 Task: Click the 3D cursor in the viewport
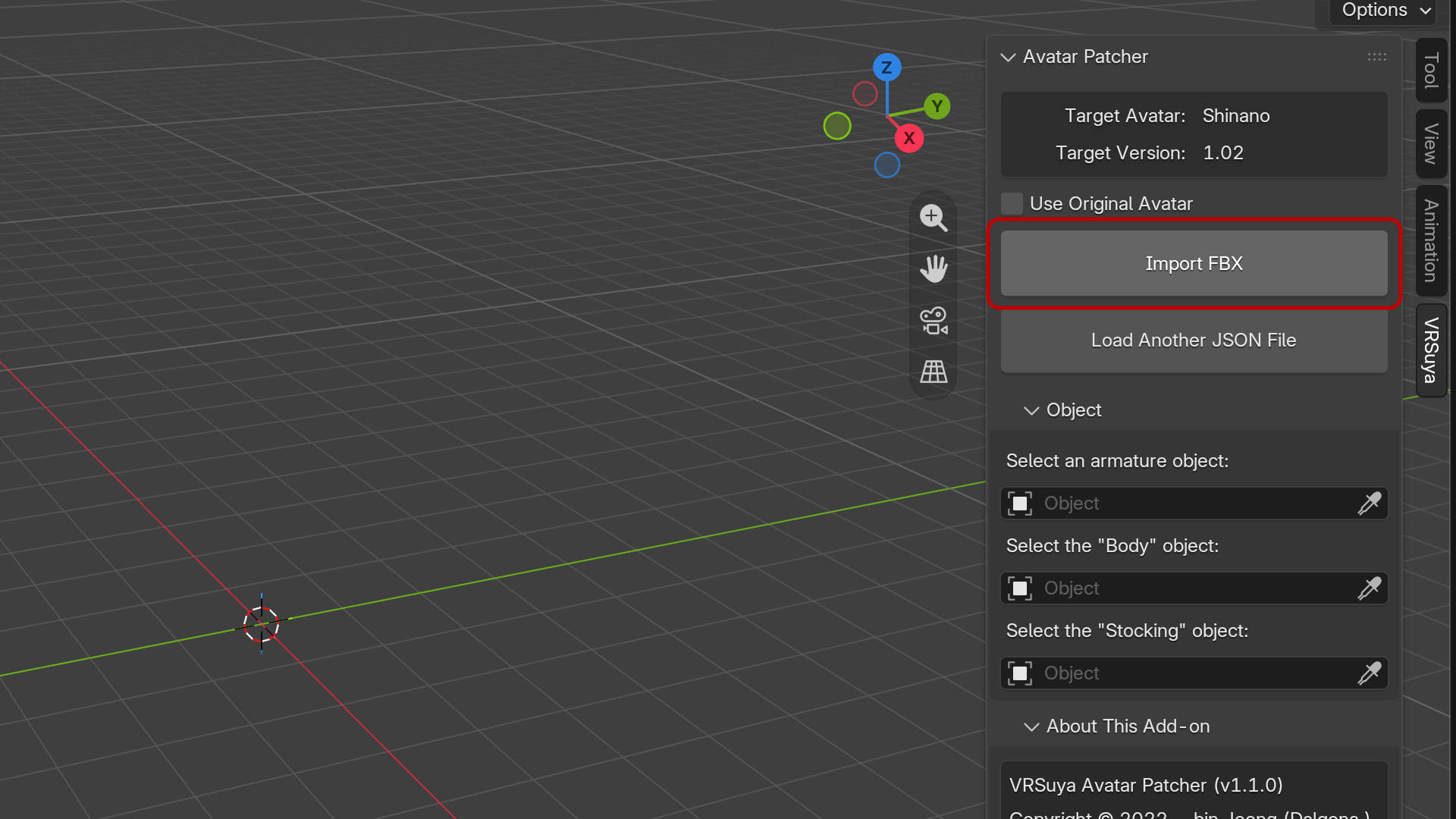(x=261, y=624)
